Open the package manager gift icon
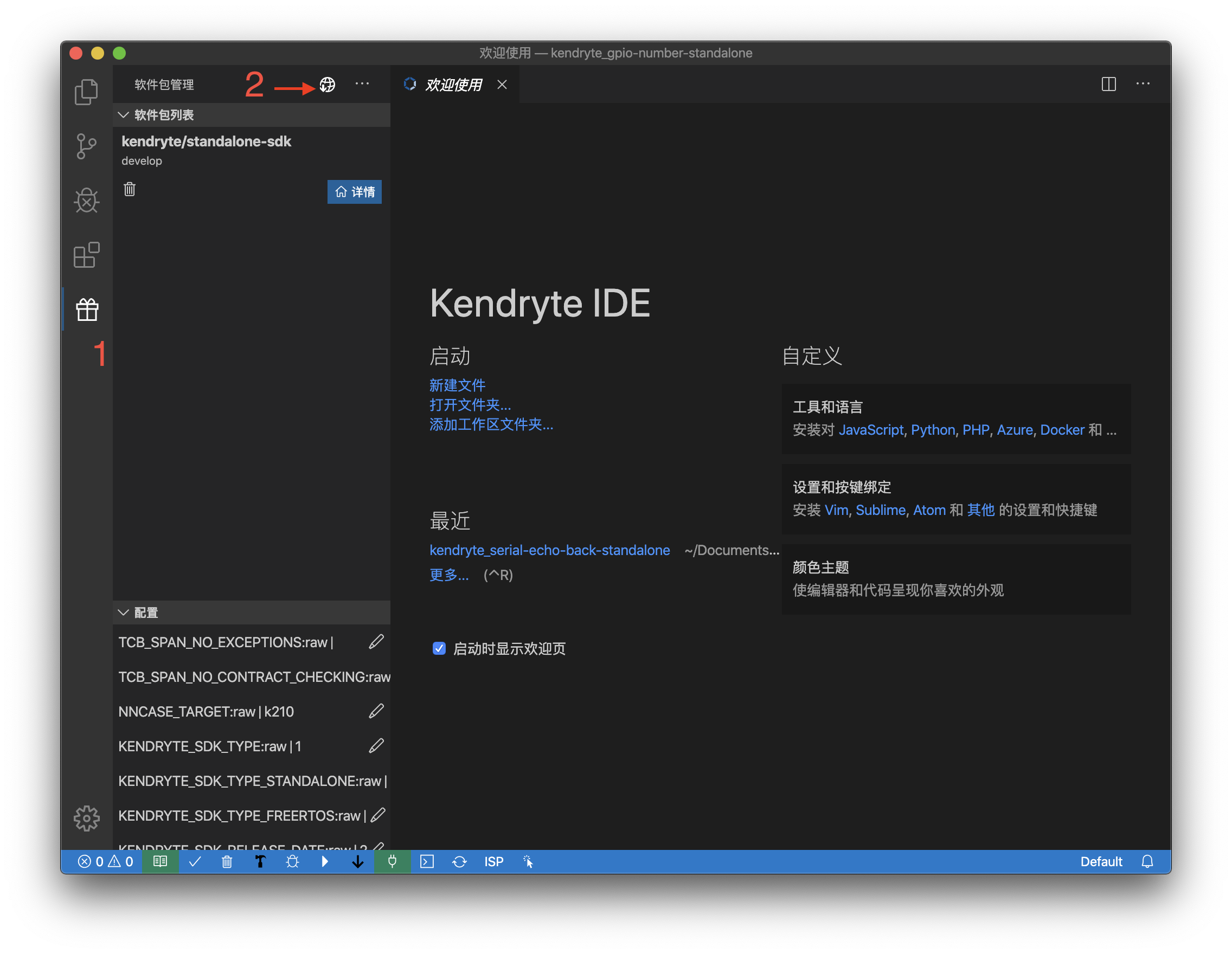 pyautogui.click(x=87, y=310)
